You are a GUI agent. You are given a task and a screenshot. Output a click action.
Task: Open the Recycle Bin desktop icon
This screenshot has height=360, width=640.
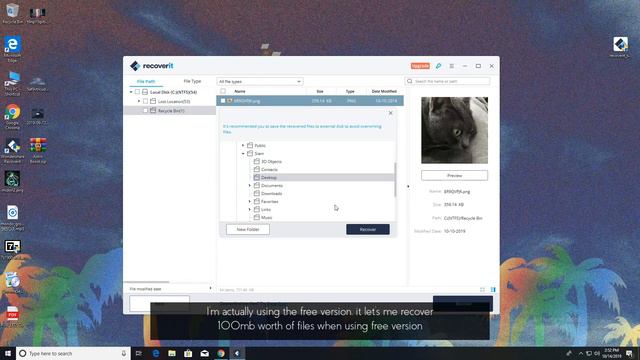[12, 13]
